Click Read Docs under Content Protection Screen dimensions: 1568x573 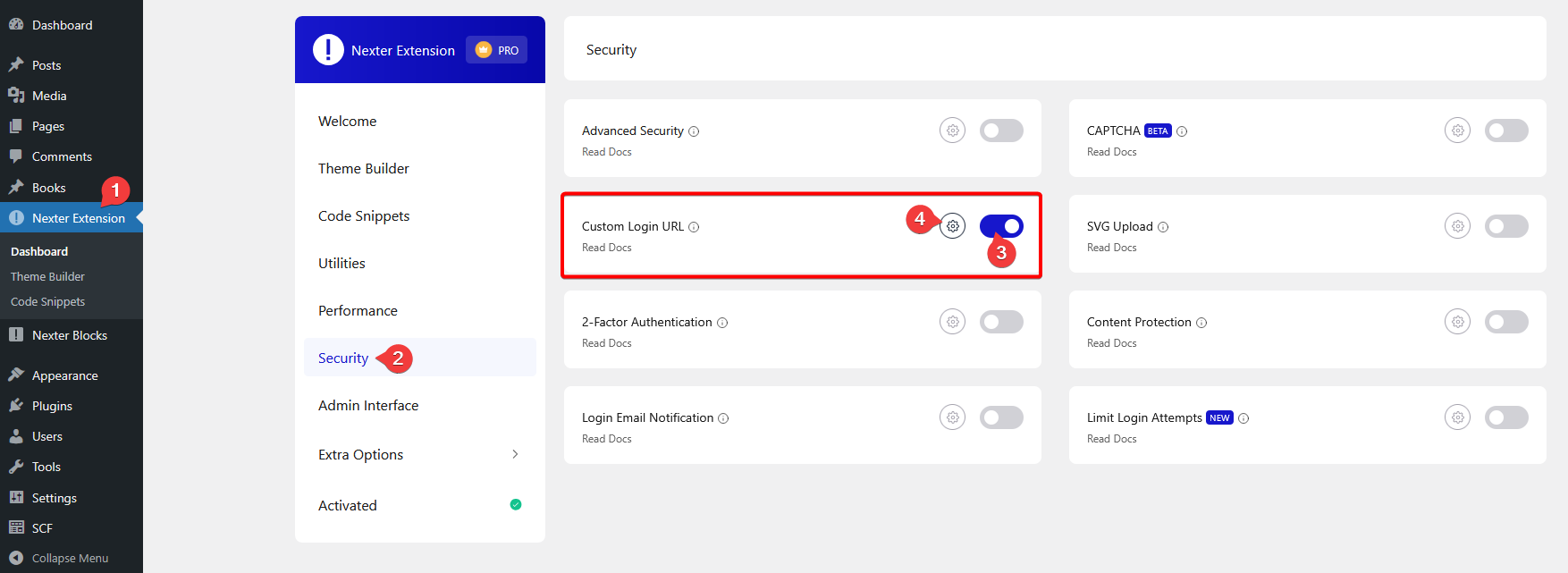tap(1111, 342)
